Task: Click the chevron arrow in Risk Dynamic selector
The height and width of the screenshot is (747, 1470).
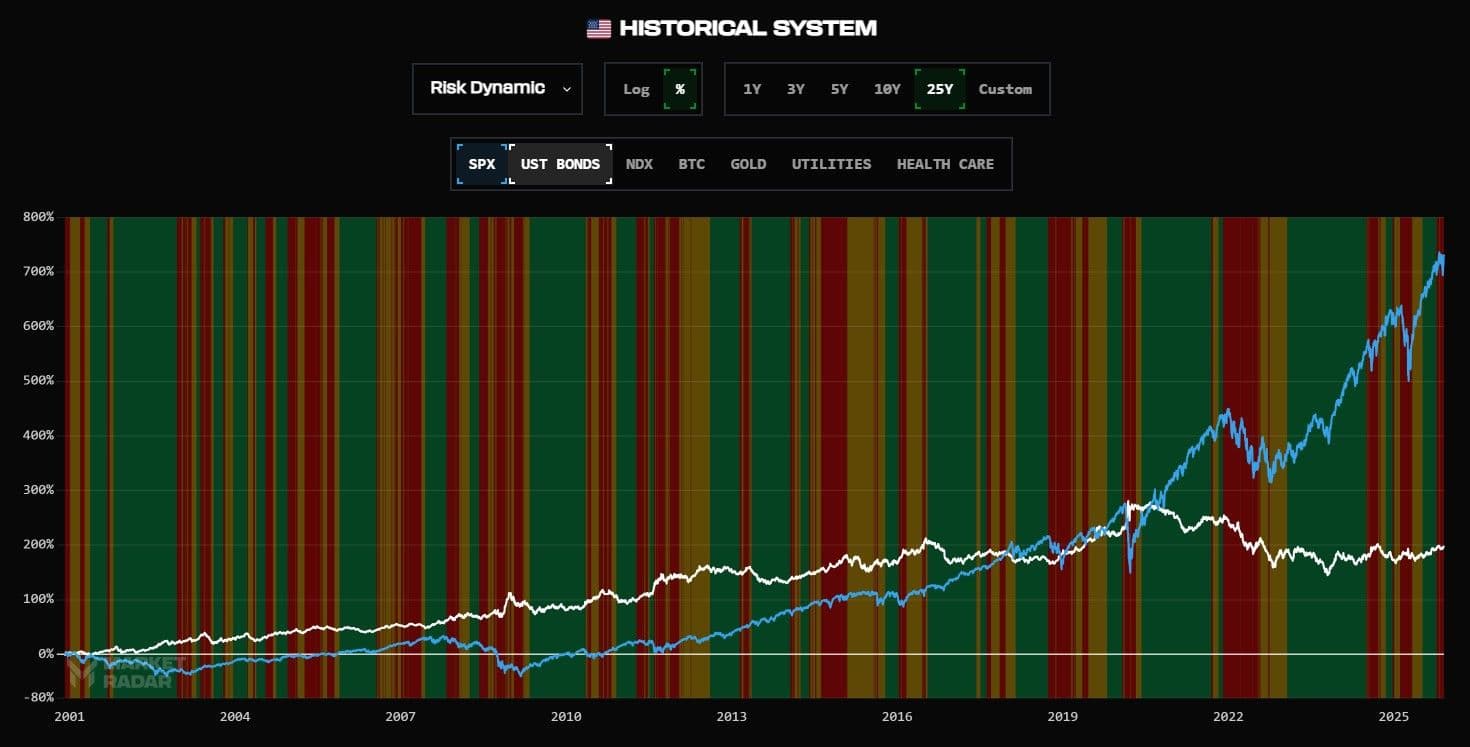Action: click(567, 89)
